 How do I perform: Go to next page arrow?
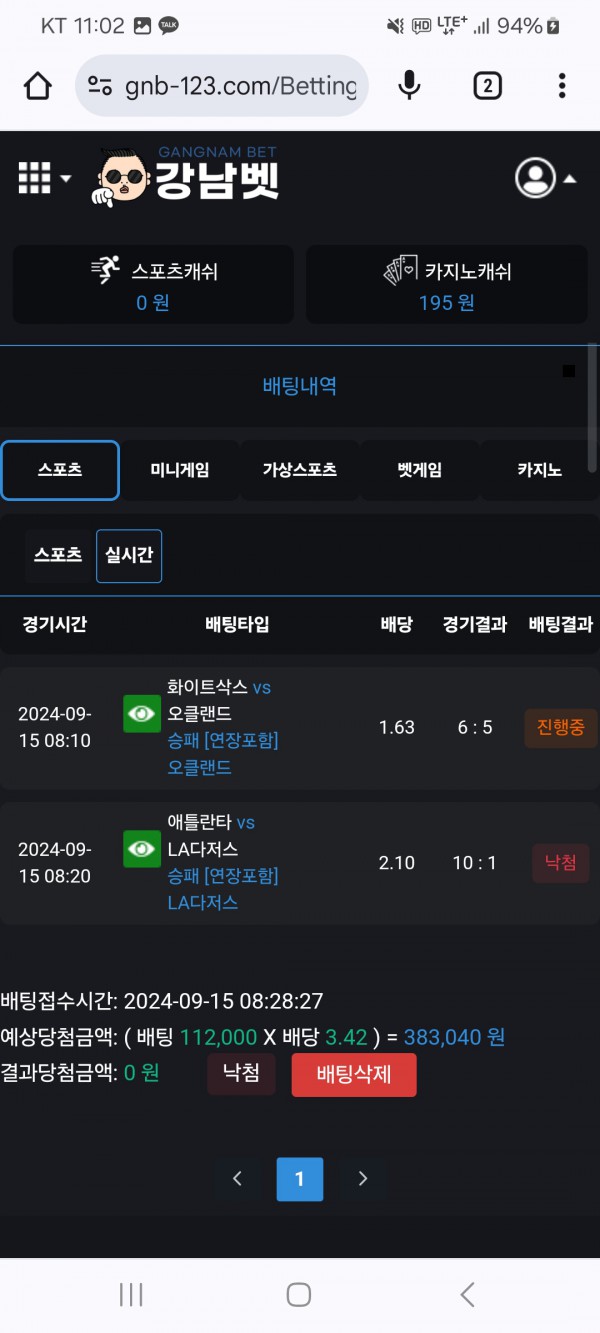(363, 1179)
